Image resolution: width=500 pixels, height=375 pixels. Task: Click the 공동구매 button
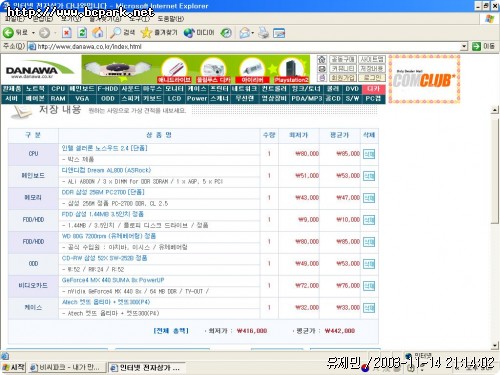(343, 60)
